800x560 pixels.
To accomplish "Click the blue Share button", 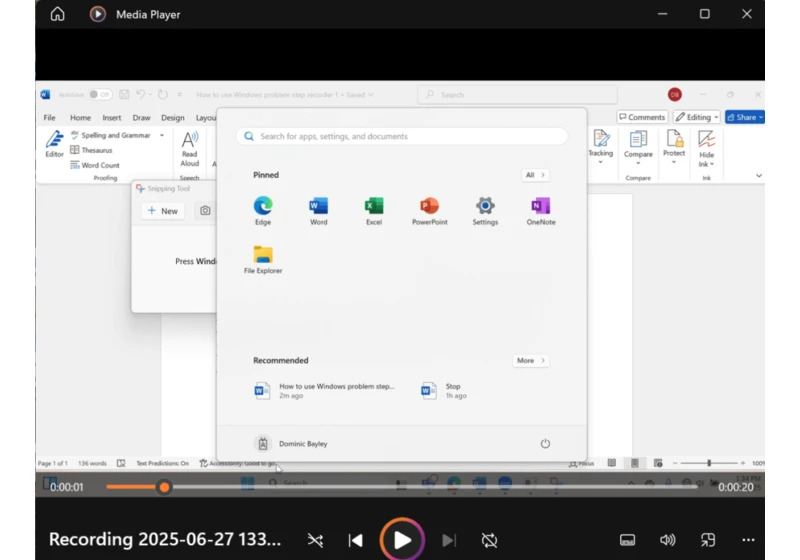I will coord(745,117).
